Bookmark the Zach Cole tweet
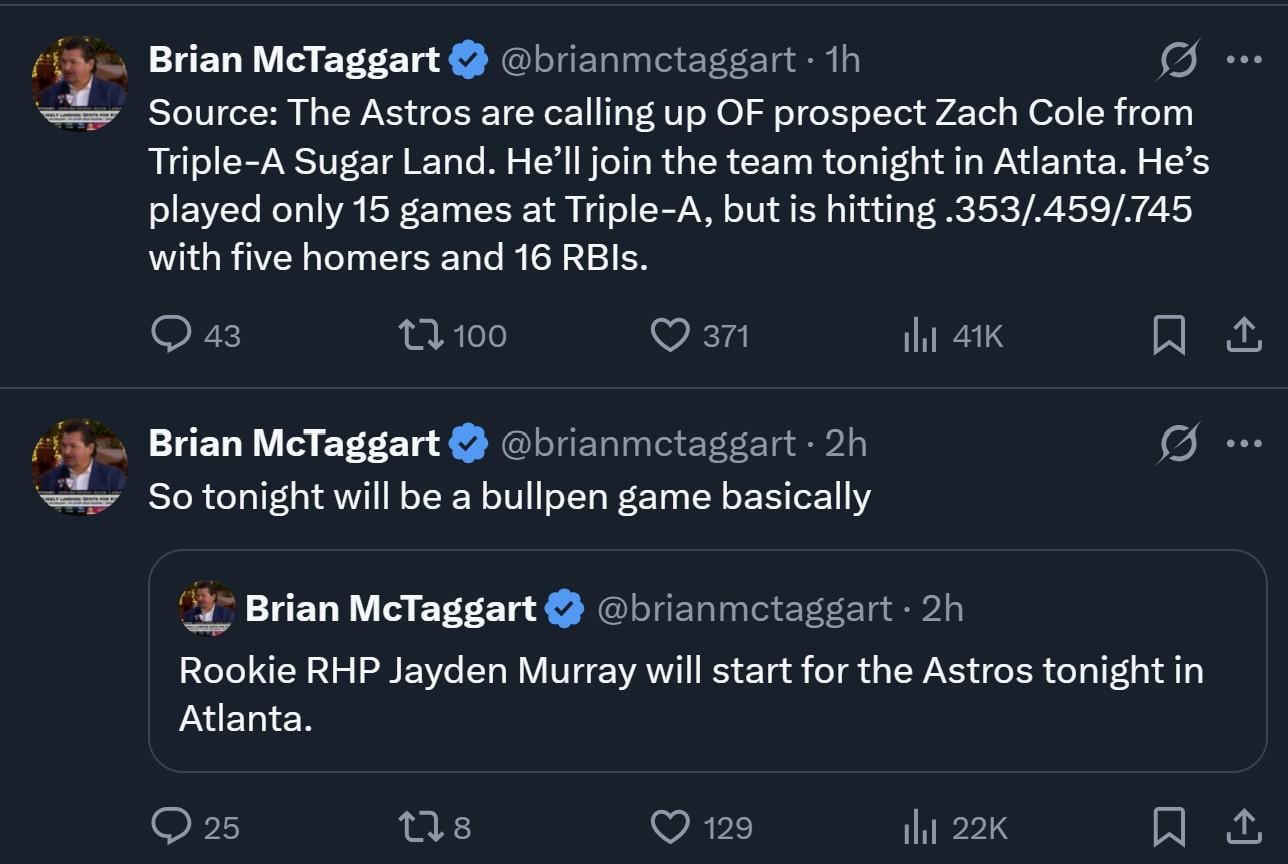Viewport: 1288px width, 864px height. coord(1169,335)
